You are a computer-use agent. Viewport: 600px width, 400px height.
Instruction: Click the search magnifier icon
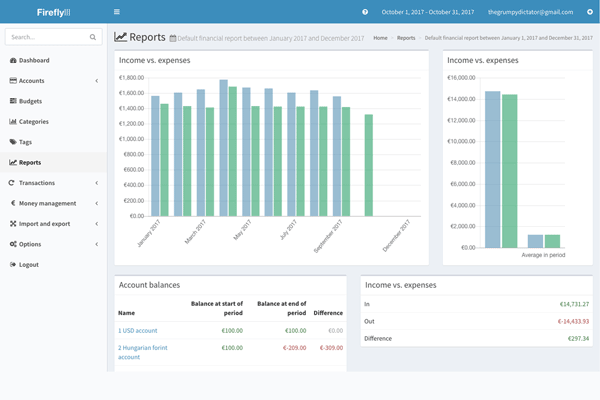(94, 37)
